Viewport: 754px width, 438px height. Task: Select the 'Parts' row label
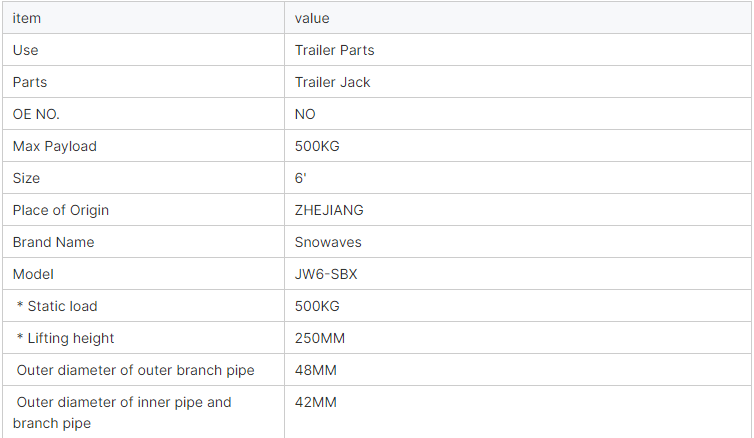[x=143, y=82]
